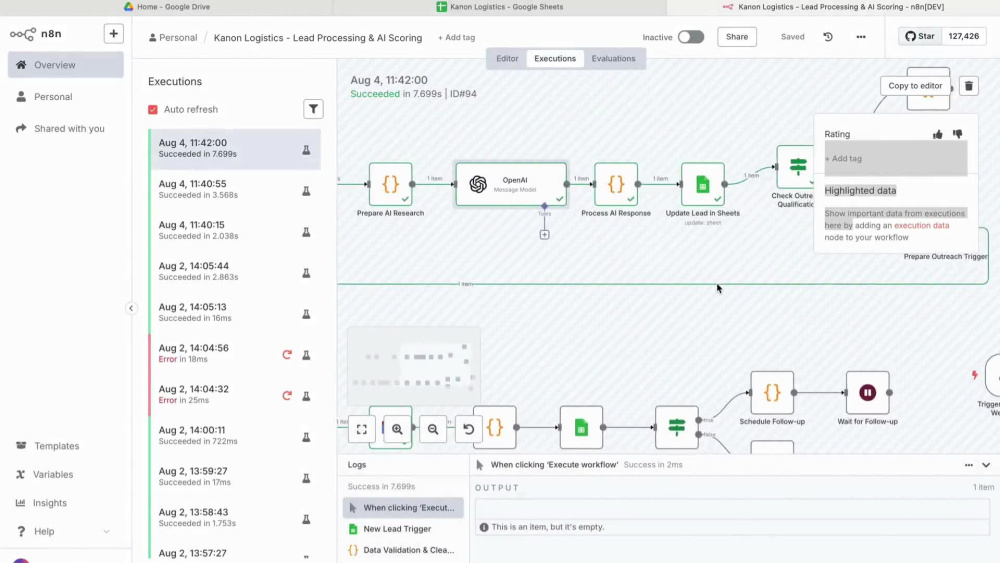Open logs panel three-dots menu

[x=969, y=465]
